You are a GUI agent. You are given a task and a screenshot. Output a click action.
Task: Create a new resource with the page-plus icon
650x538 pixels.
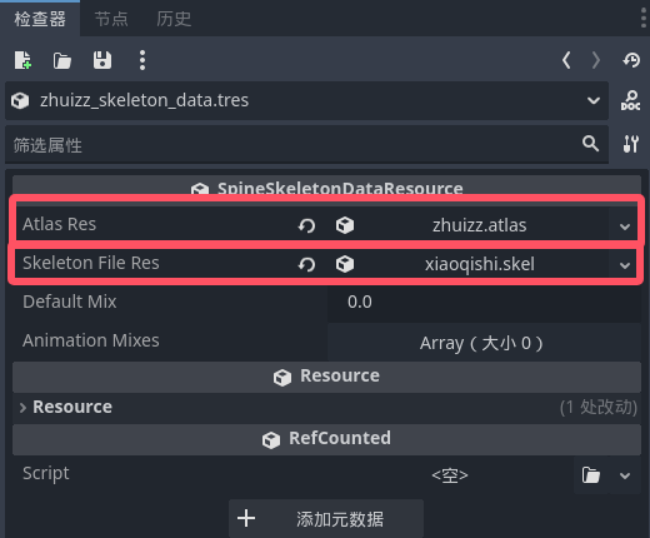[x=23, y=61]
